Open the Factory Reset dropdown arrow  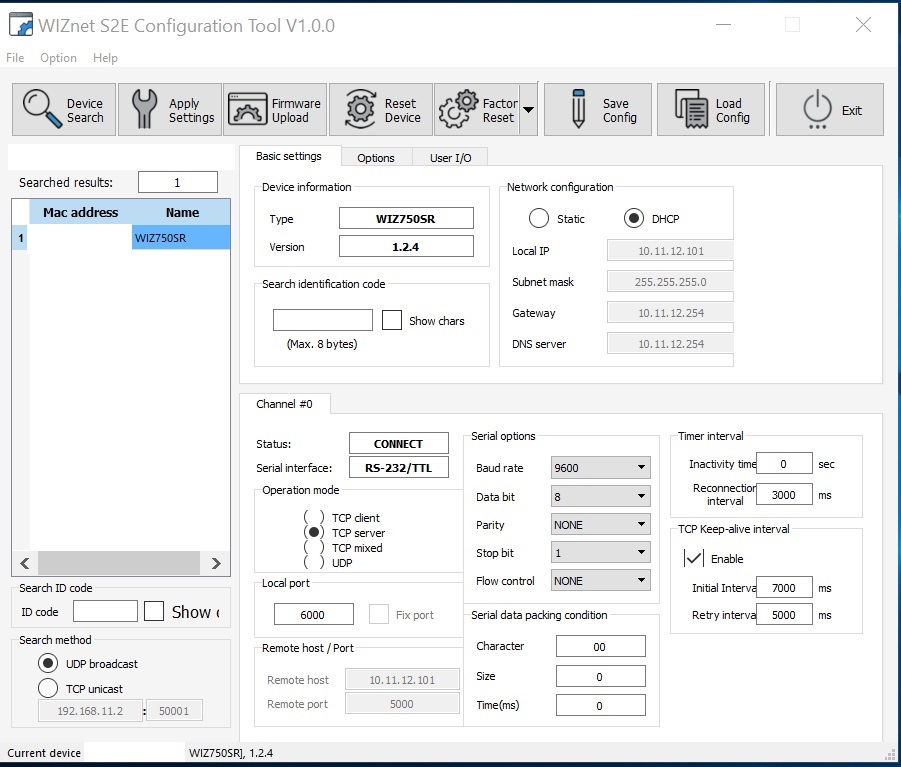[x=528, y=110]
